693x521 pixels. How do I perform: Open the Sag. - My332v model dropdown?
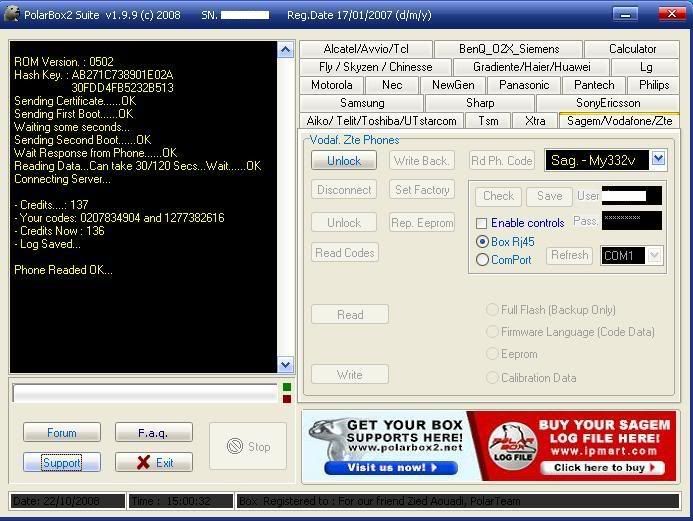(x=658, y=160)
